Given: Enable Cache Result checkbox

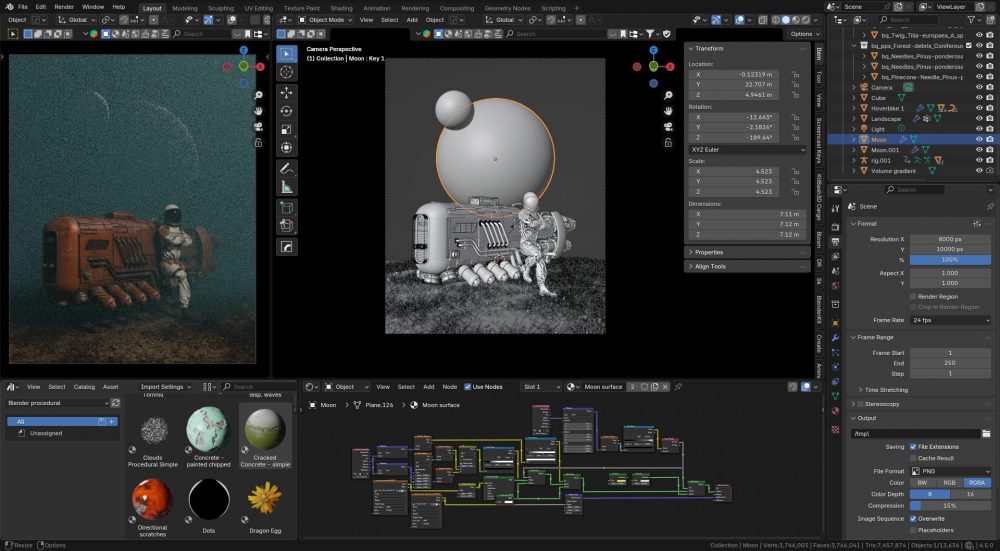Looking at the screenshot, I should [x=913, y=459].
